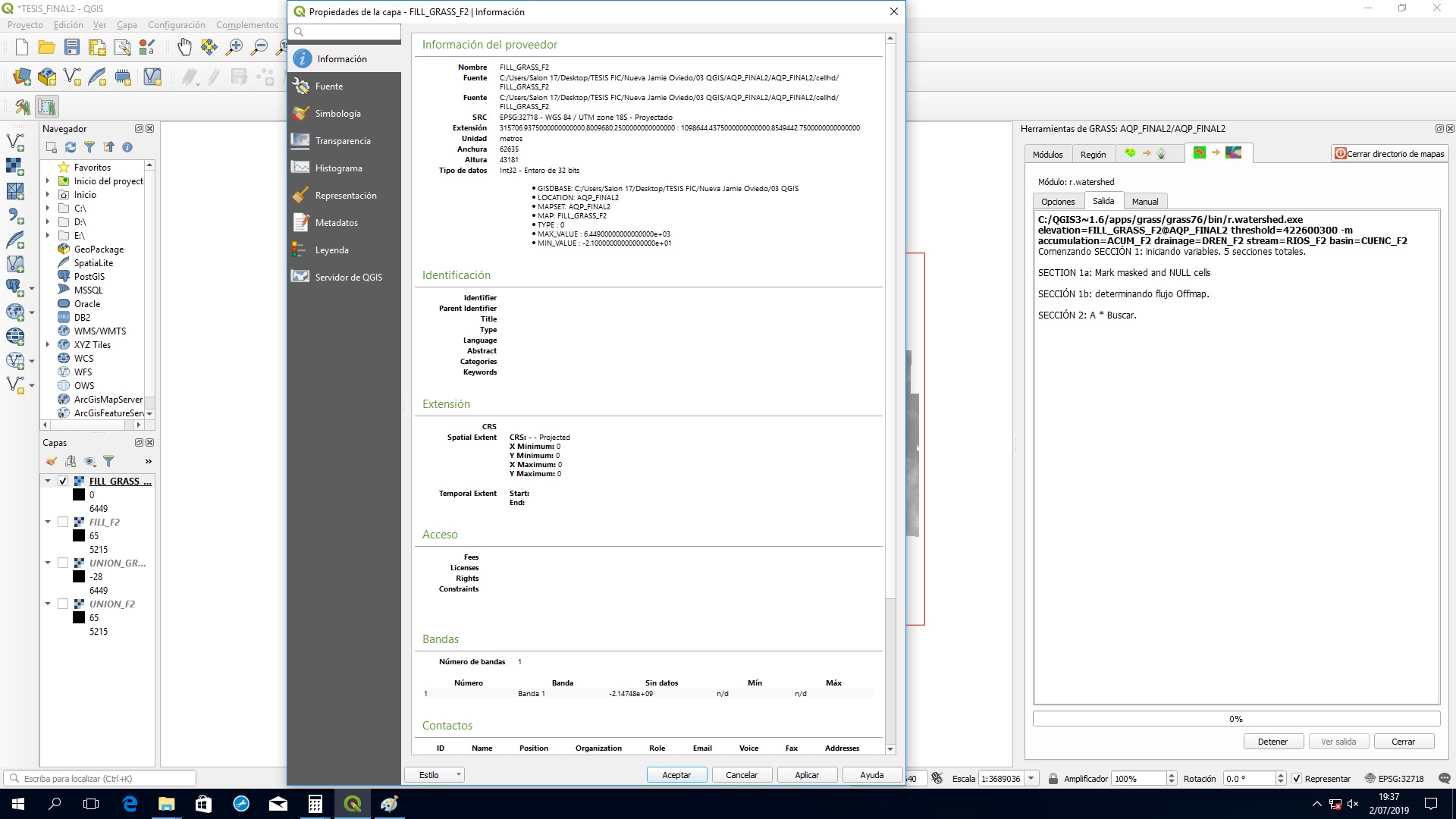1456x819 pixels.
Task: Uncheck FILL GRASS layer visibility
Action: click(63, 481)
